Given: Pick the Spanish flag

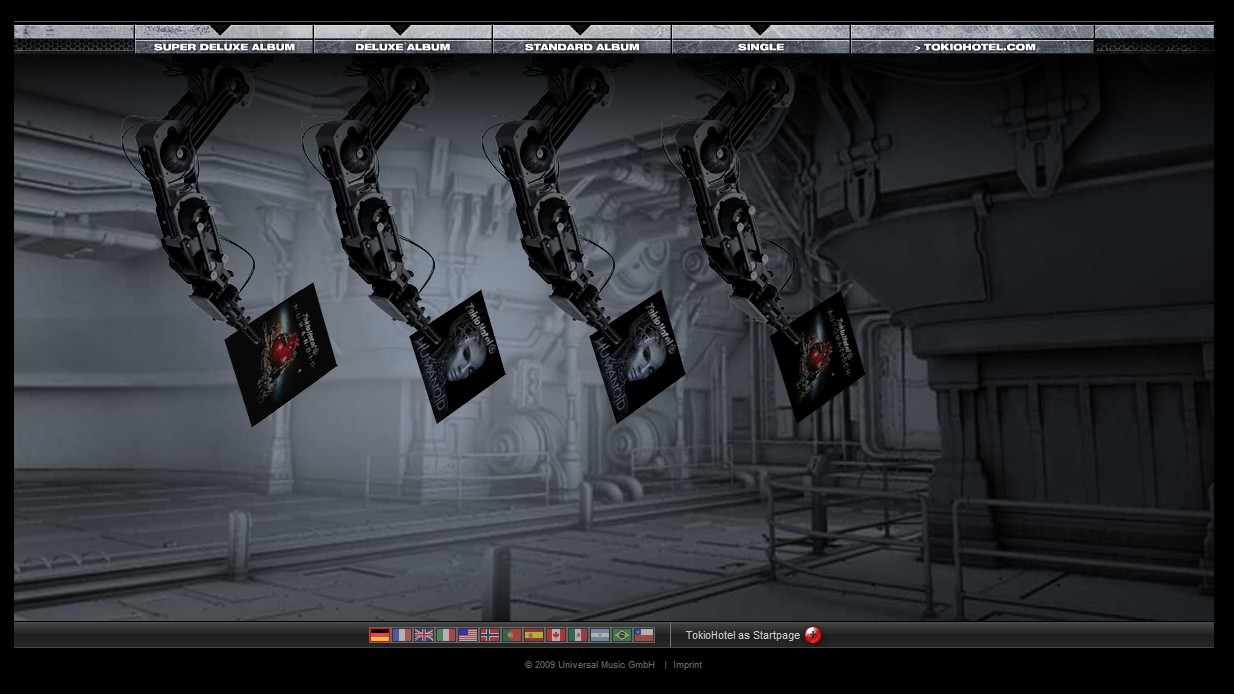Looking at the screenshot, I should pos(534,635).
